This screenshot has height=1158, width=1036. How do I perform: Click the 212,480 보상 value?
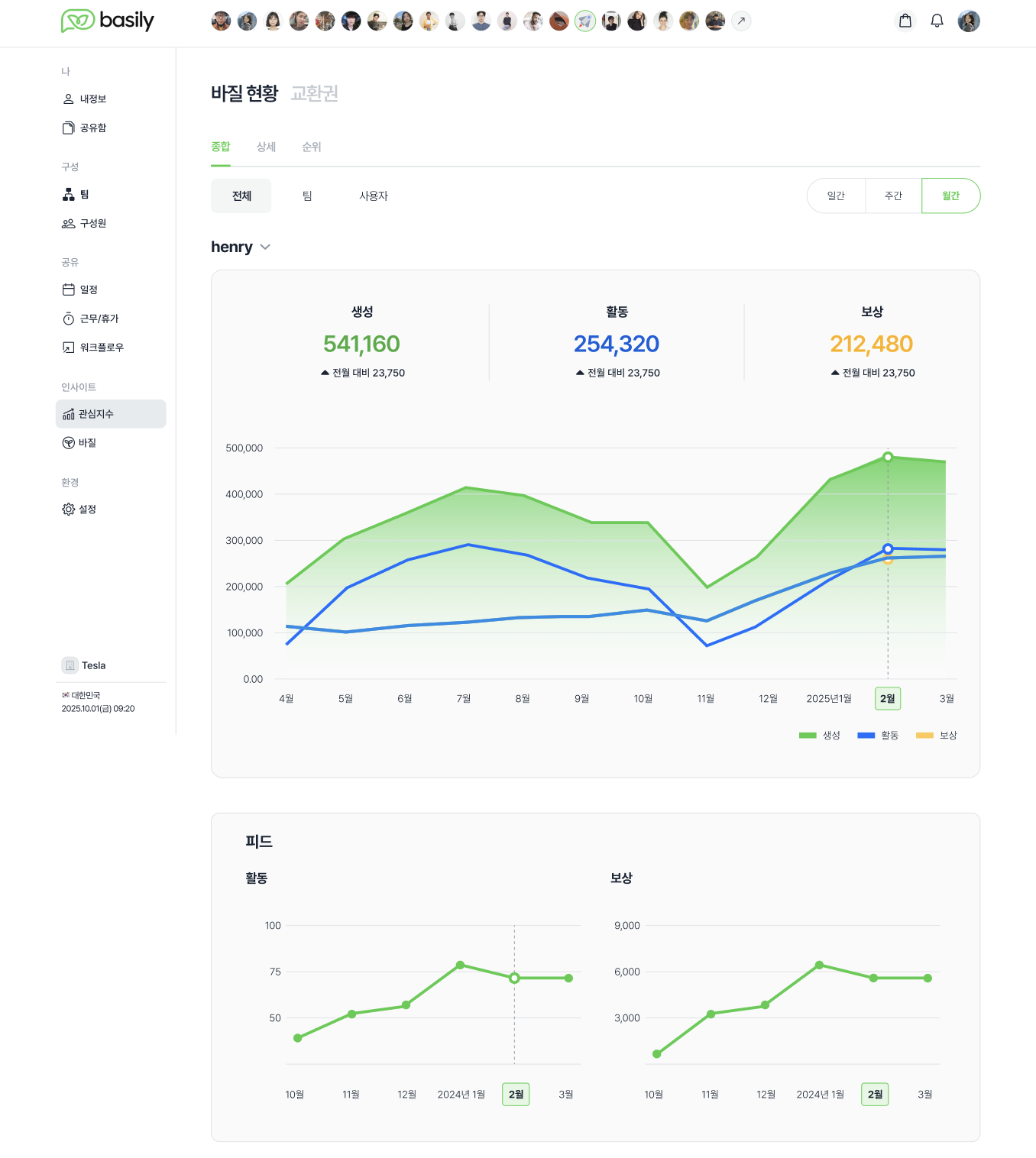(872, 344)
